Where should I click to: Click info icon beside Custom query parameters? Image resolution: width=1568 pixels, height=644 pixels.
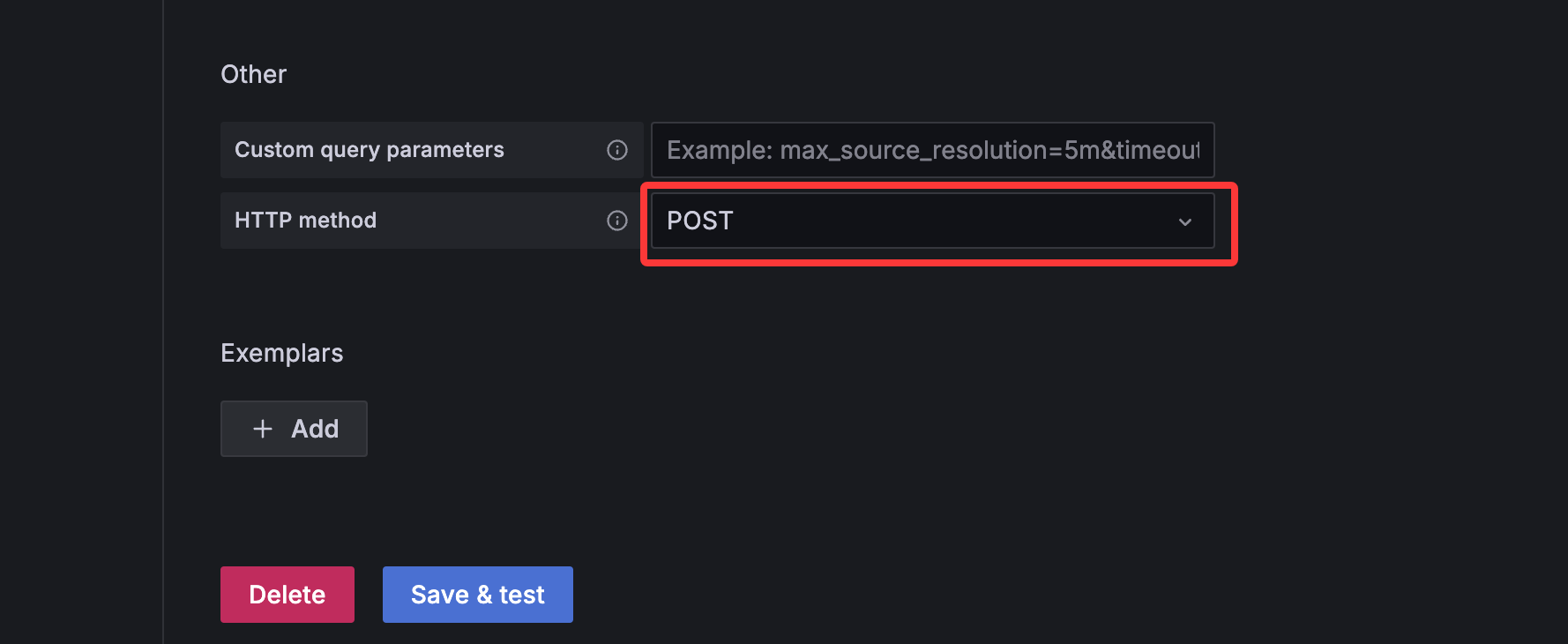tap(617, 150)
